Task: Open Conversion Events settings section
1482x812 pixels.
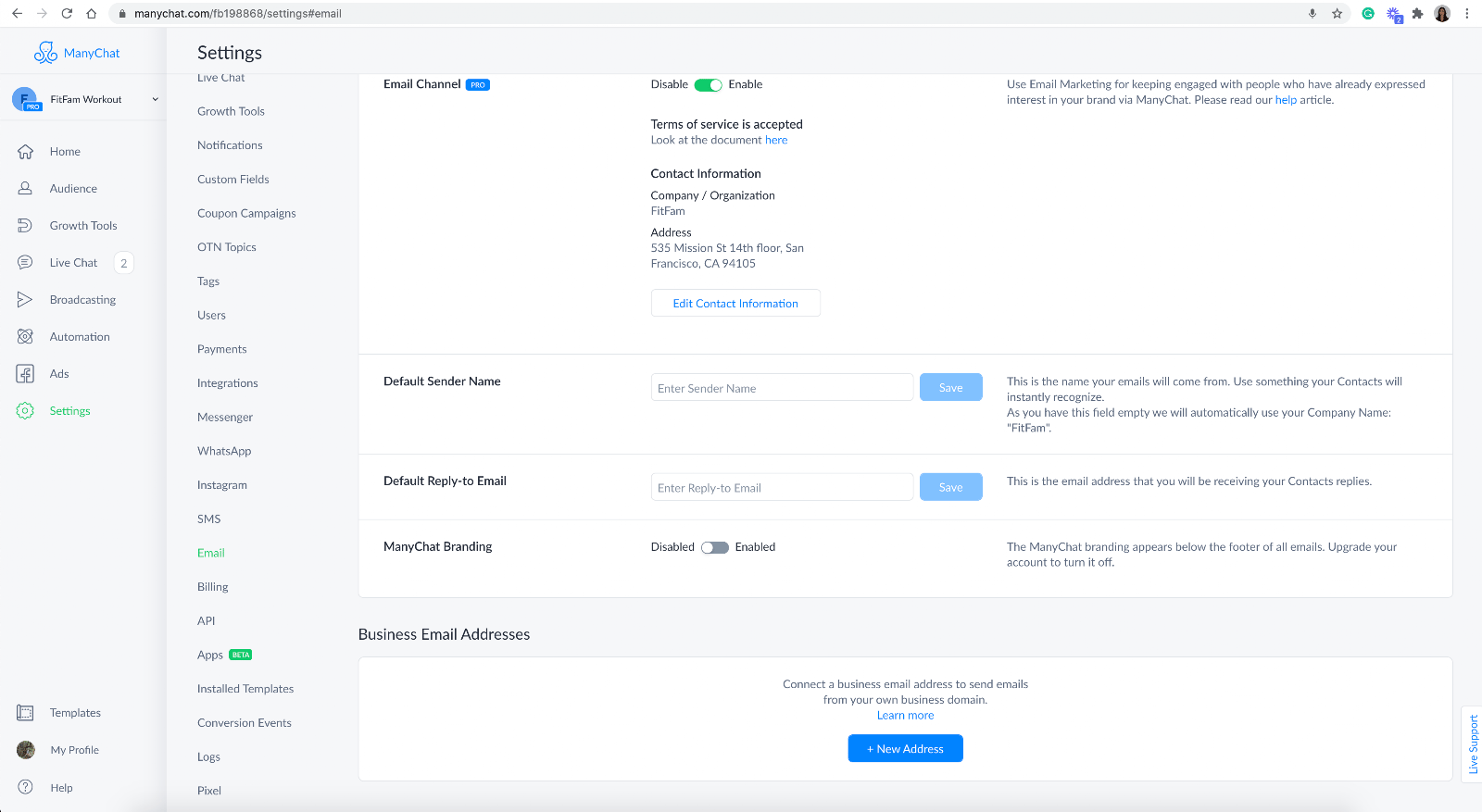Action: [245, 723]
